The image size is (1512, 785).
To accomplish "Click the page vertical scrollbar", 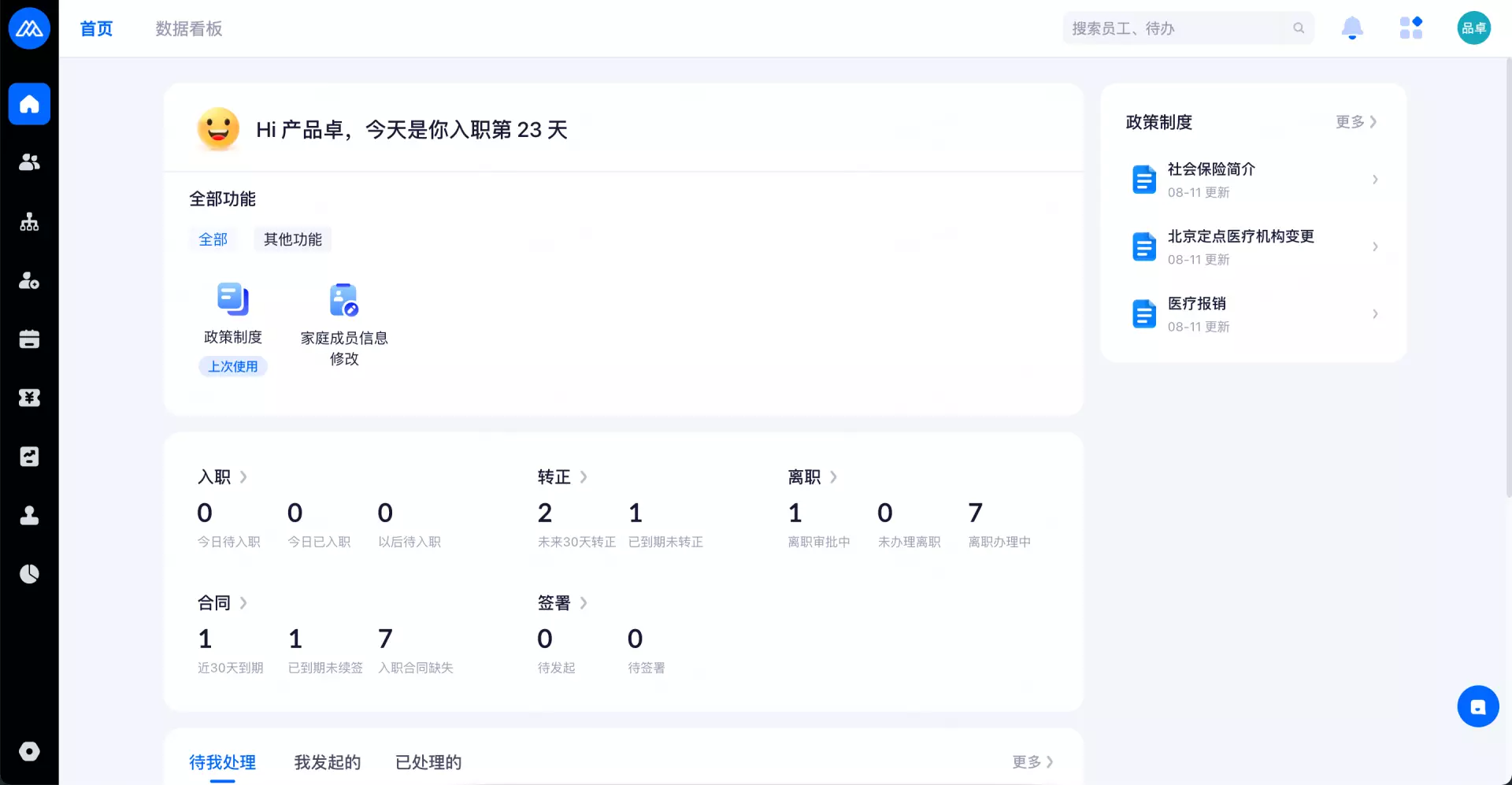I will [1508, 277].
